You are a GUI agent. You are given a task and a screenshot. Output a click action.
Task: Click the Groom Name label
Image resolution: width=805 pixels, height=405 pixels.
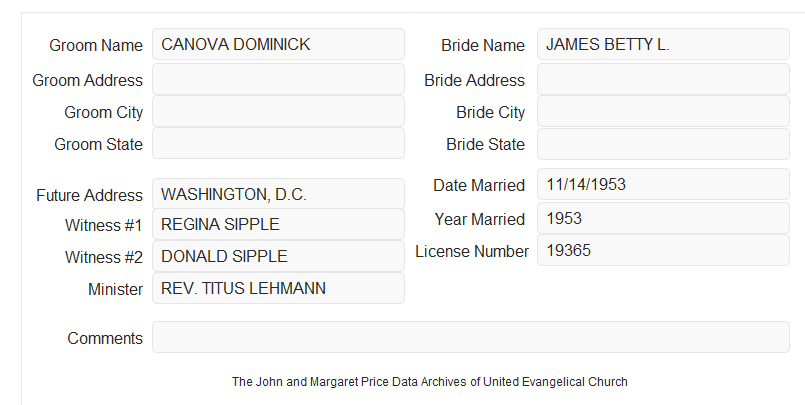click(x=96, y=45)
